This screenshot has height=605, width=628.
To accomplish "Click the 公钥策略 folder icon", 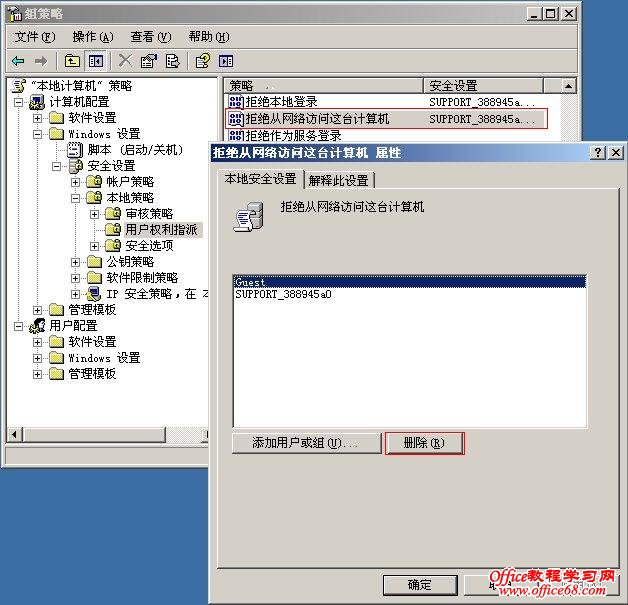I will [95, 262].
